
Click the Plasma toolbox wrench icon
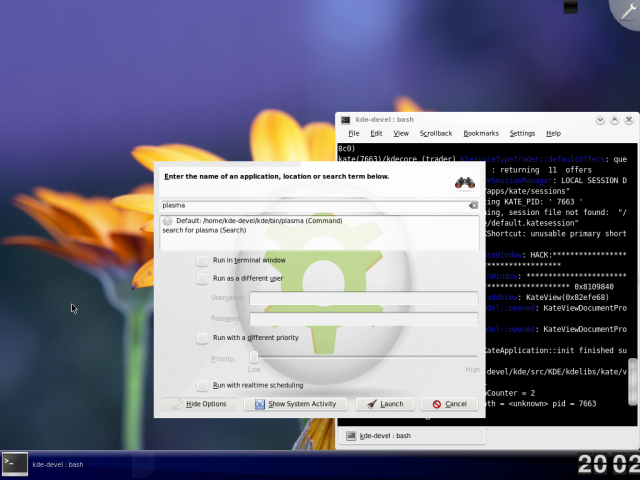pos(625,13)
